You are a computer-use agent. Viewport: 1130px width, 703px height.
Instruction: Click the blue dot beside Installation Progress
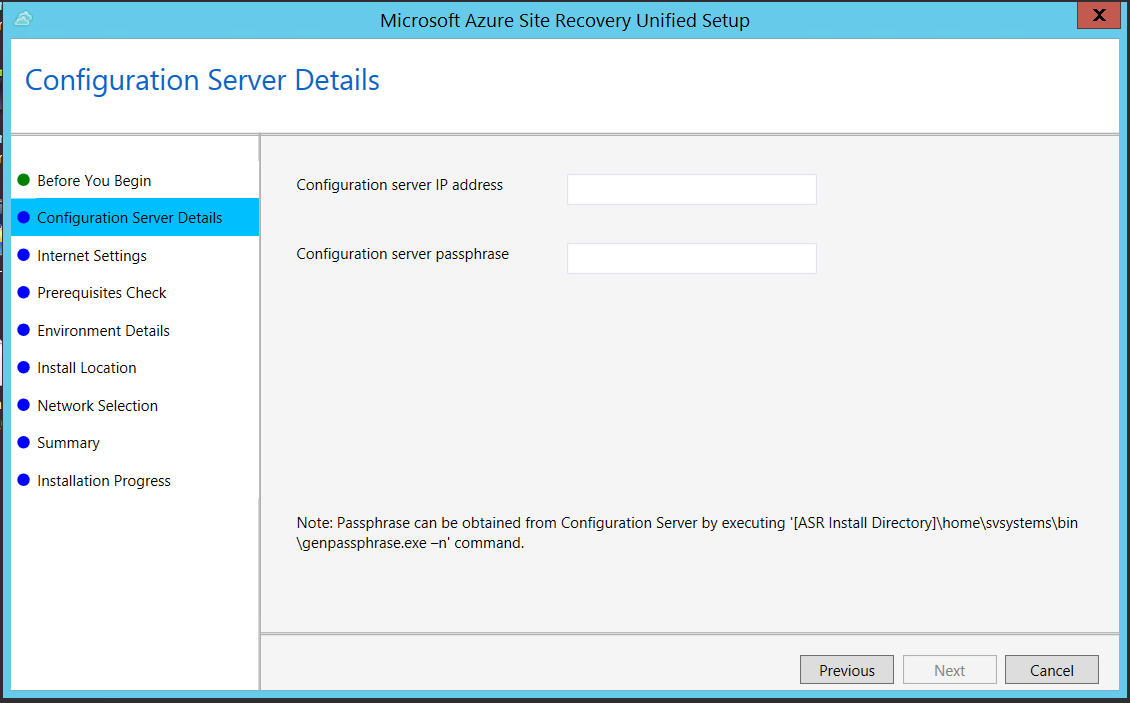(x=24, y=480)
